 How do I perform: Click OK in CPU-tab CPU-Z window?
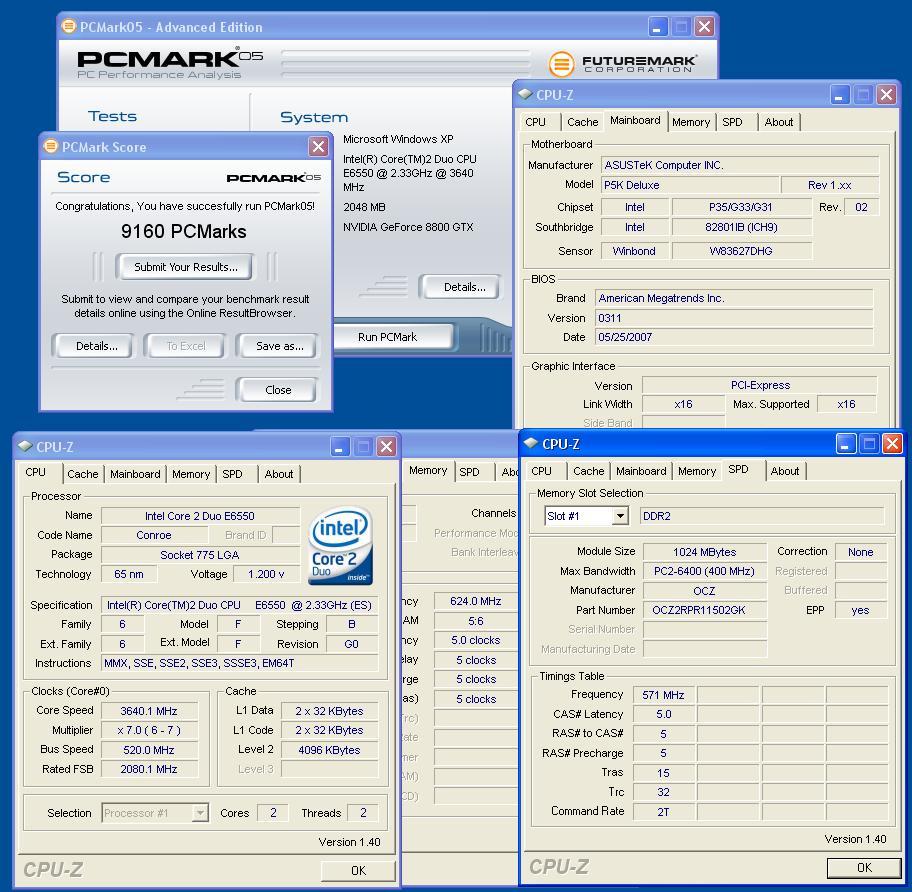(x=358, y=870)
